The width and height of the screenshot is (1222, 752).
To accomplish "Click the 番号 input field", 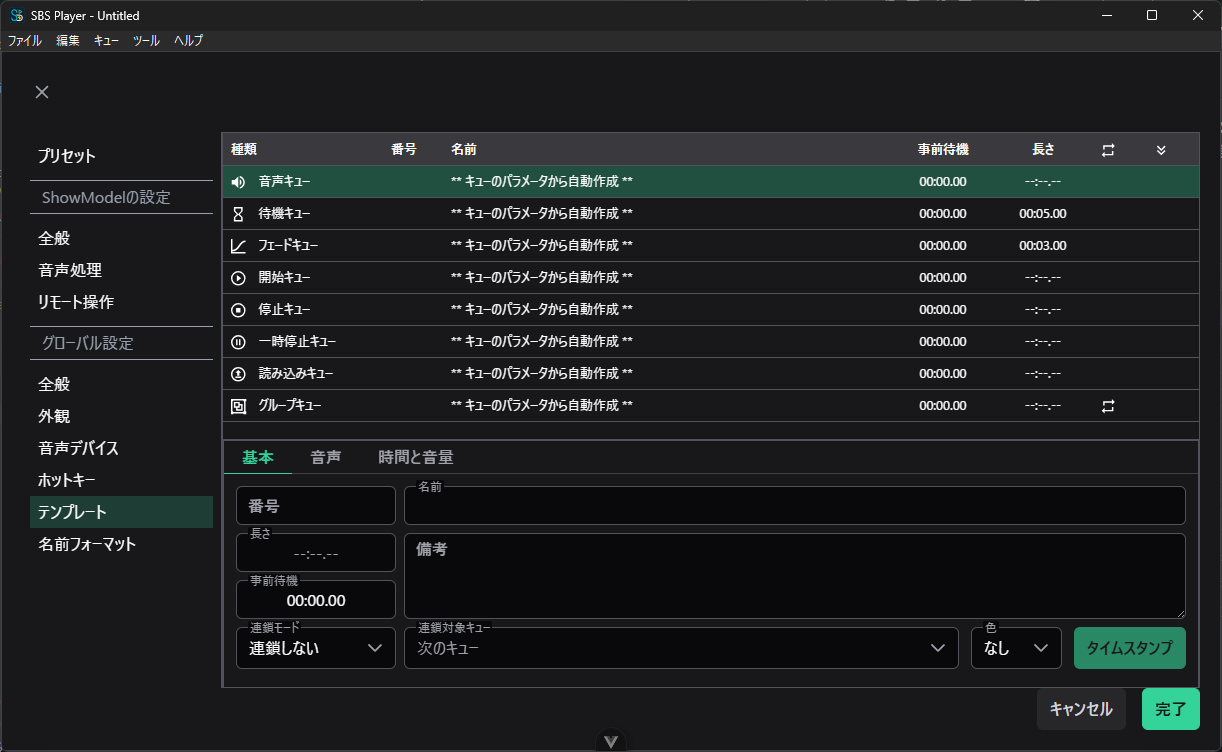I will click(316, 506).
